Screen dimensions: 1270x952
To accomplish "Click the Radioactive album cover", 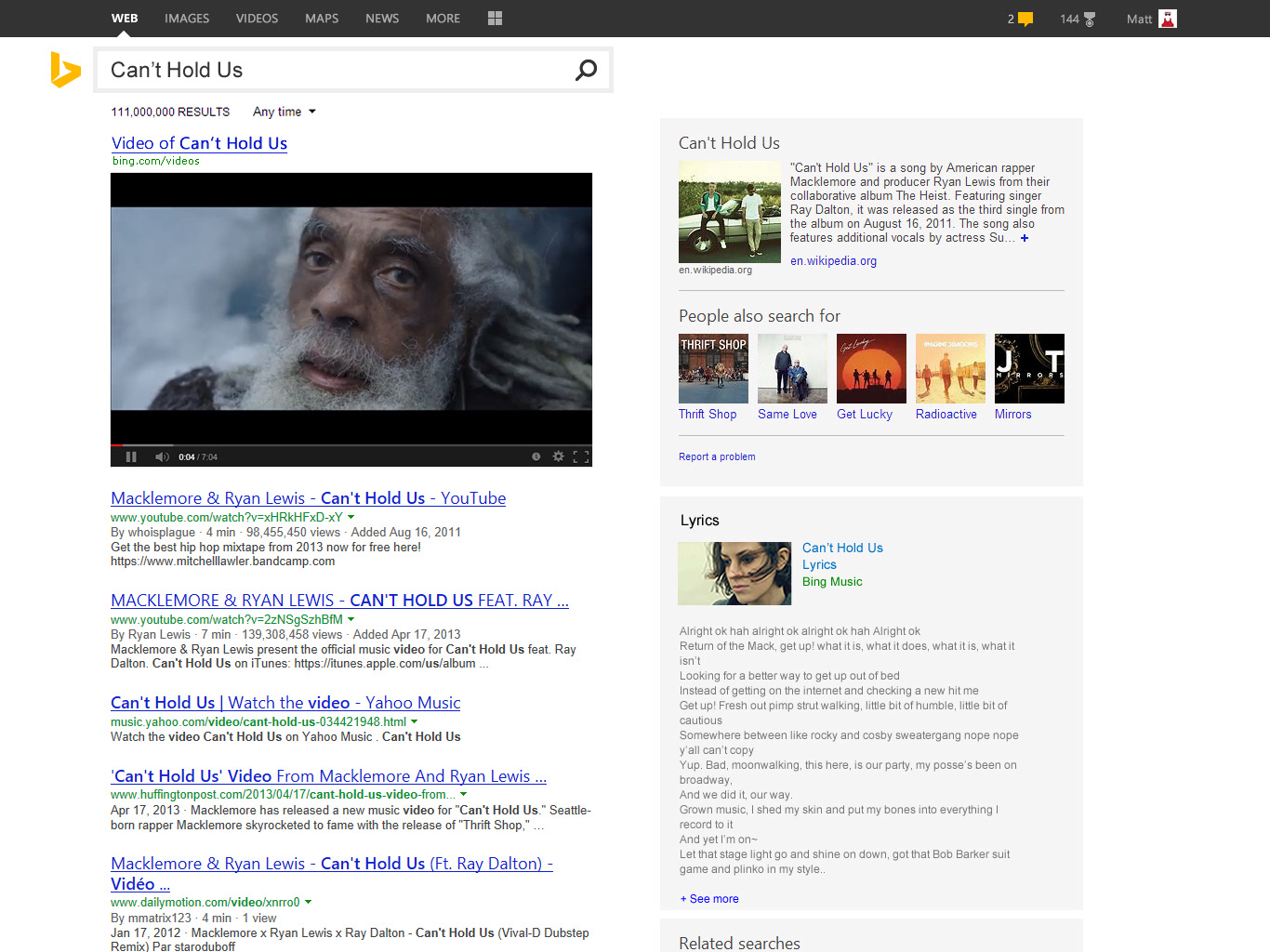I will (950, 368).
